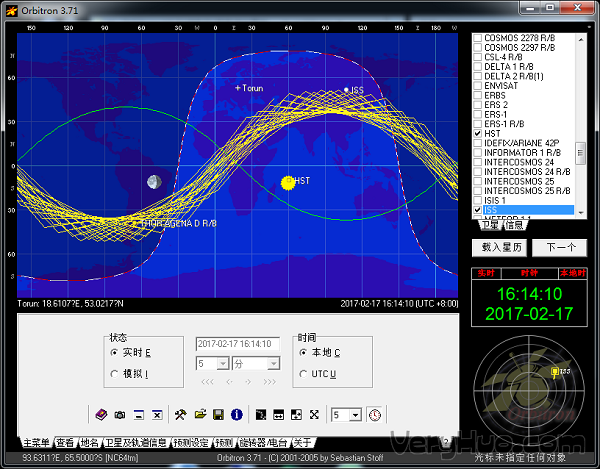Open settings with the hammer-and-wrench icon
This screenshot has width=600, height=469.
(x=181, y=414)
